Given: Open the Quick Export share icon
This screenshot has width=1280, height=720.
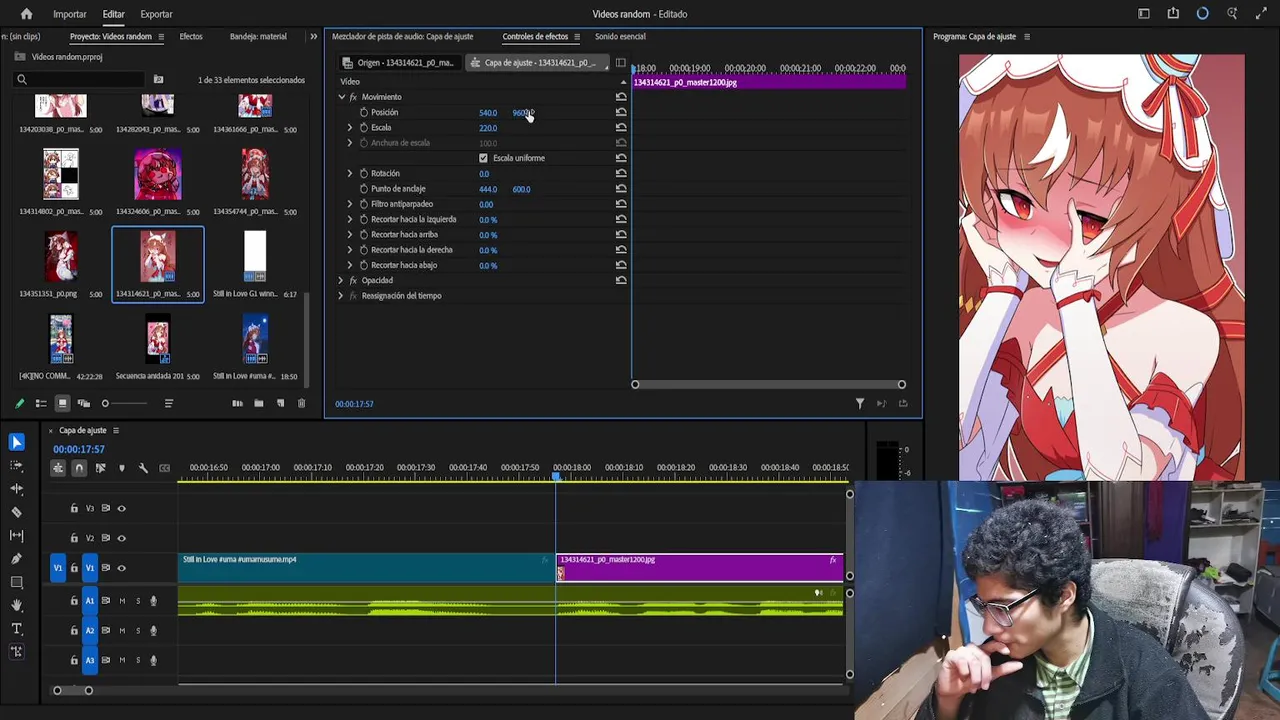Looking at the screenshot, I should (1173, 14).
